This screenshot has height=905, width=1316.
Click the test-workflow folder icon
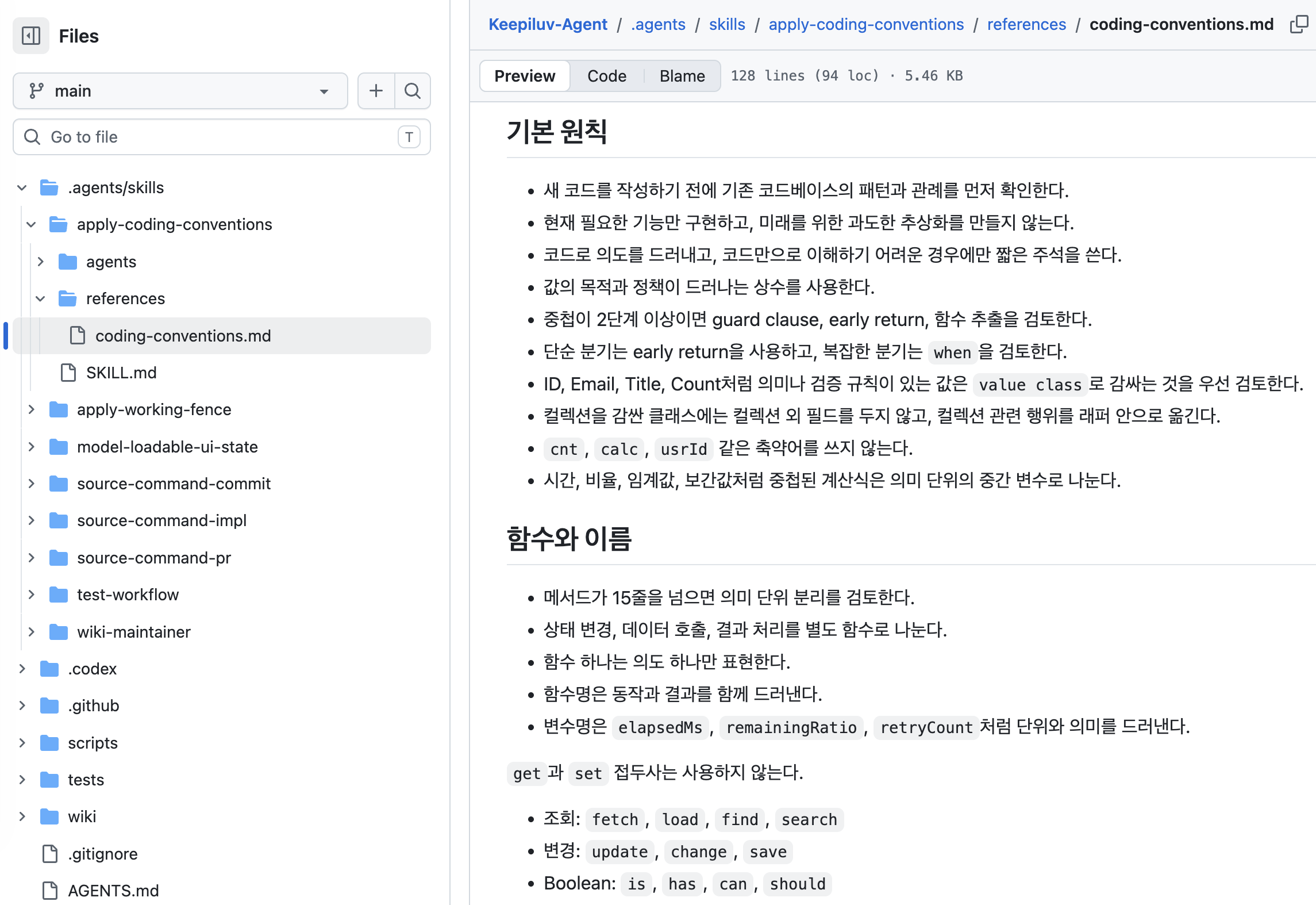[x=59, y=595]
